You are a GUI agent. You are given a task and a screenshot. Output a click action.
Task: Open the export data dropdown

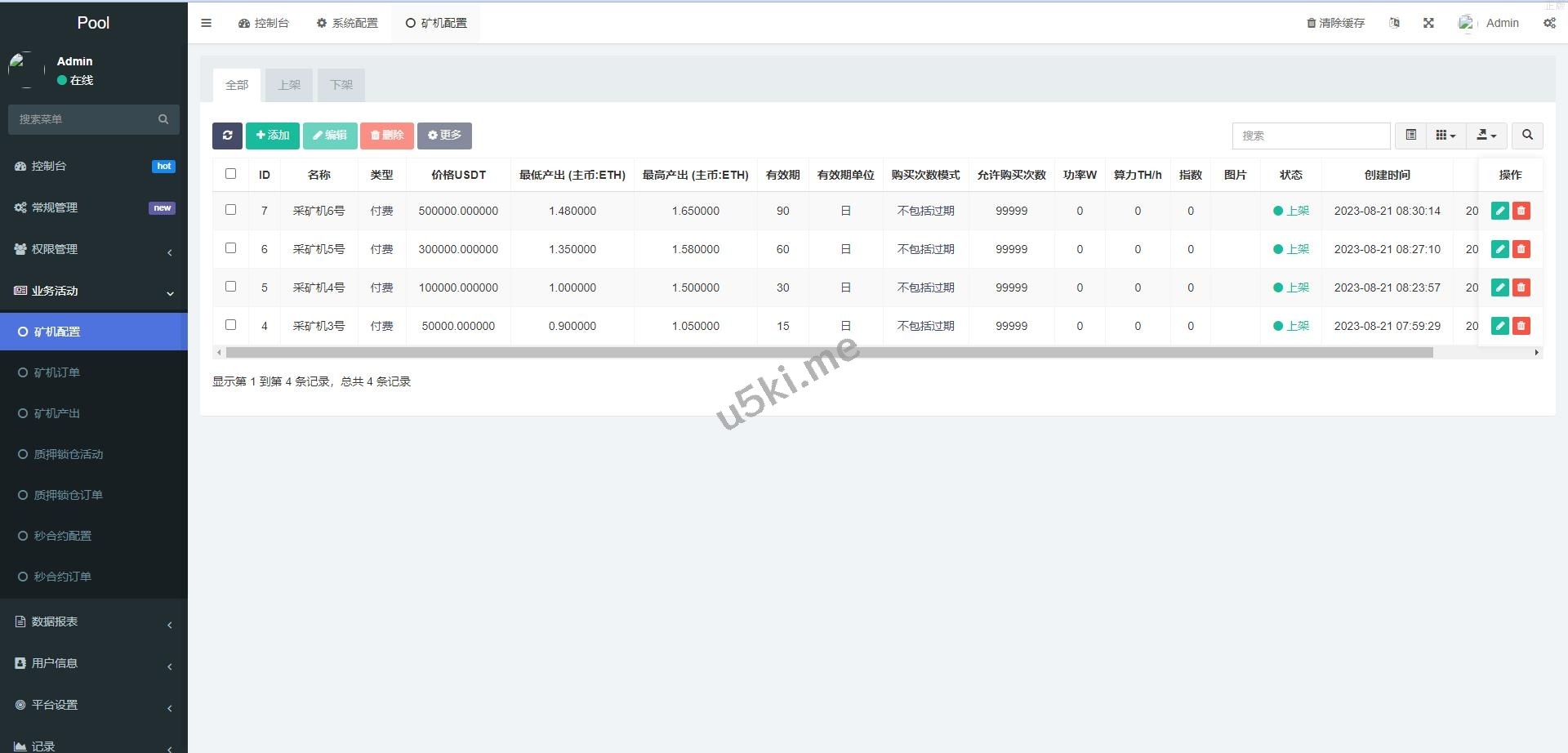pos(1486,136)
